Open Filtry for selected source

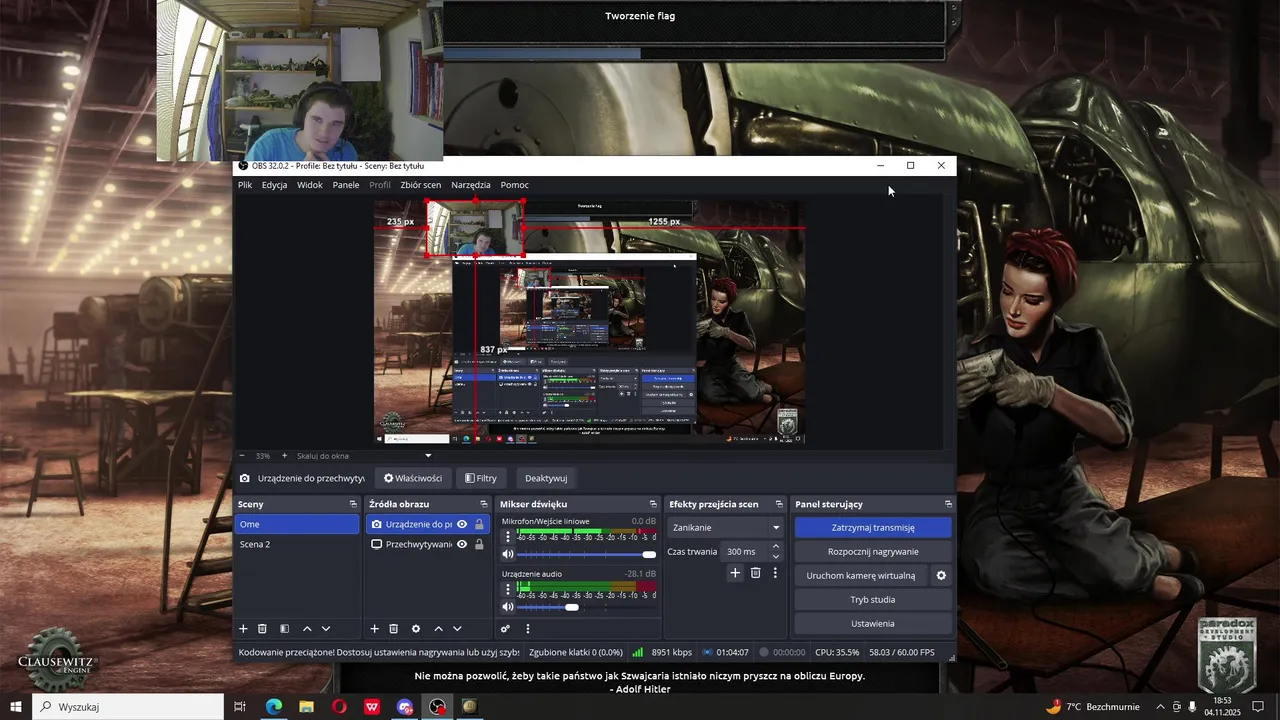click(x=481, y=478)
